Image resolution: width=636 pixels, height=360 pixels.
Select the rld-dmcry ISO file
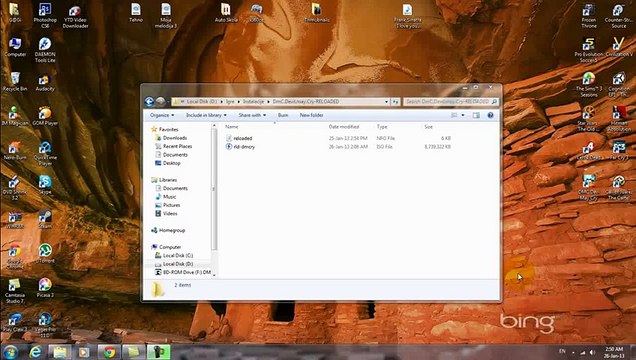point(243,147)
